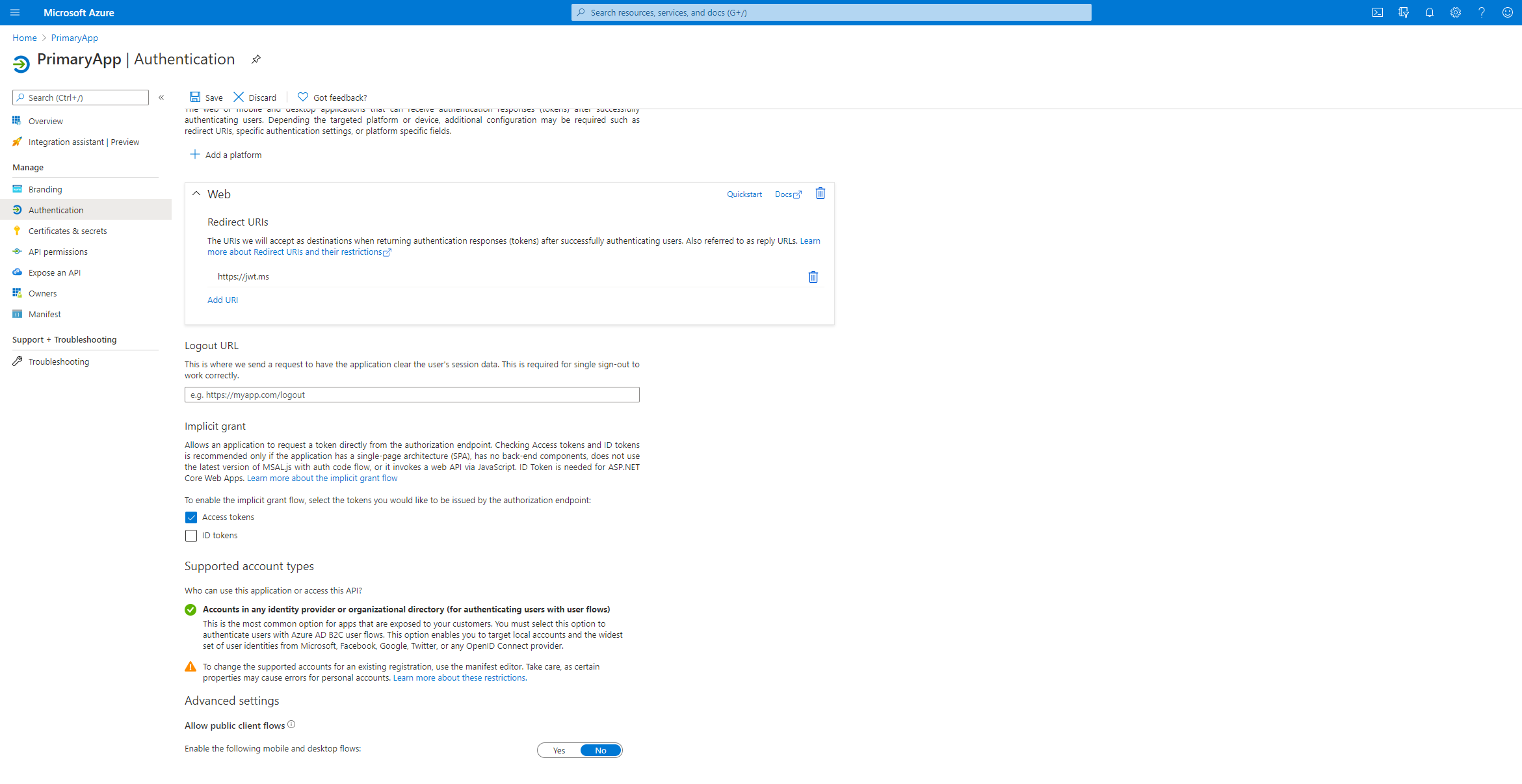
Task: Collapse the left sidebar menu
Action: [161, 98]
